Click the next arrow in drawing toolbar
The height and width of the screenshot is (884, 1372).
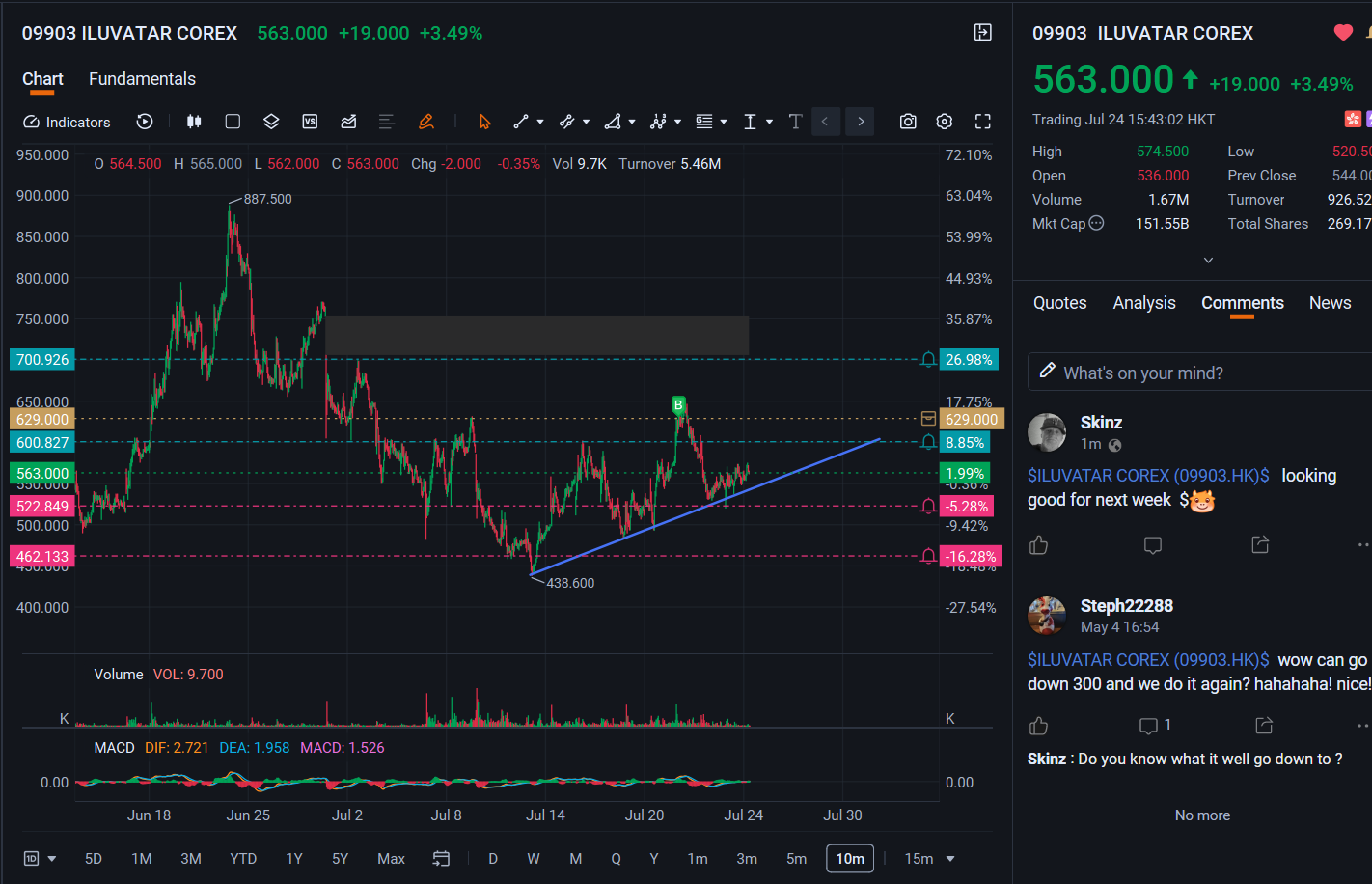point(861,122)
